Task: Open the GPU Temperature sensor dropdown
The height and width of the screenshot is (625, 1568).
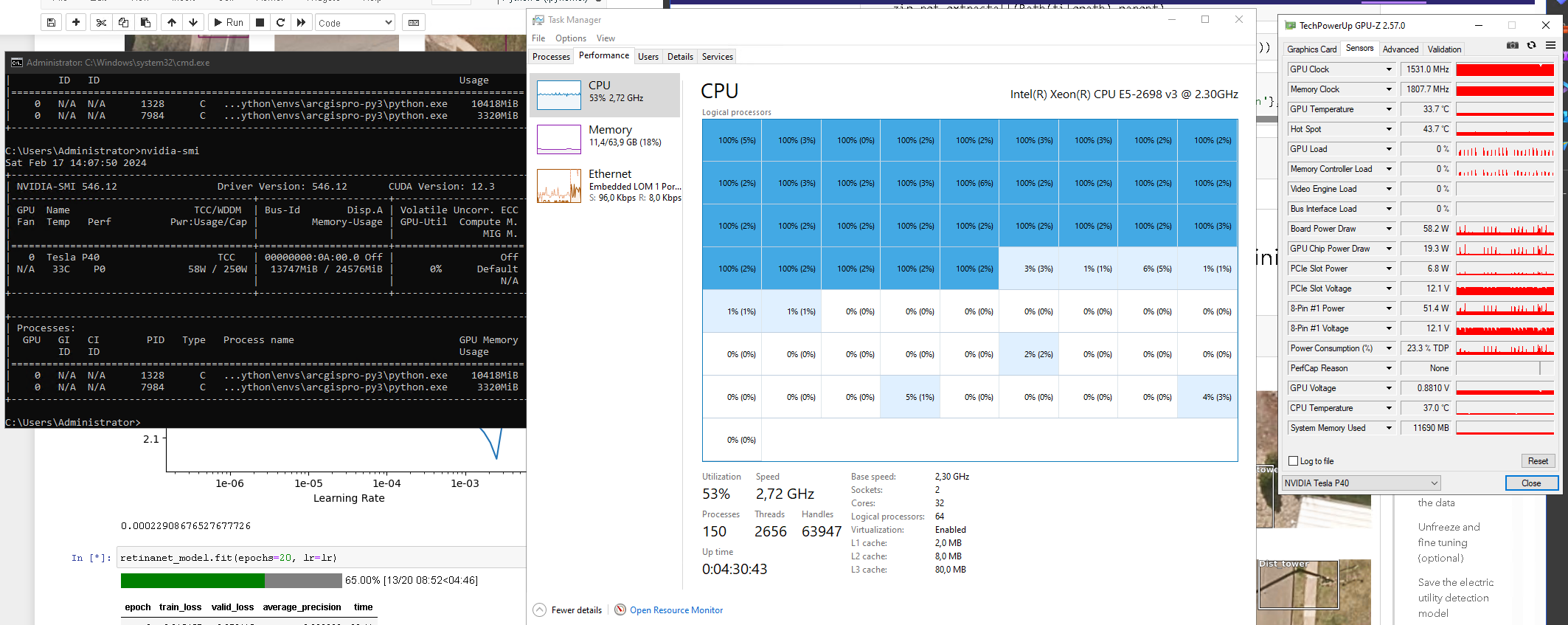Action: (x=1389, y=109)
